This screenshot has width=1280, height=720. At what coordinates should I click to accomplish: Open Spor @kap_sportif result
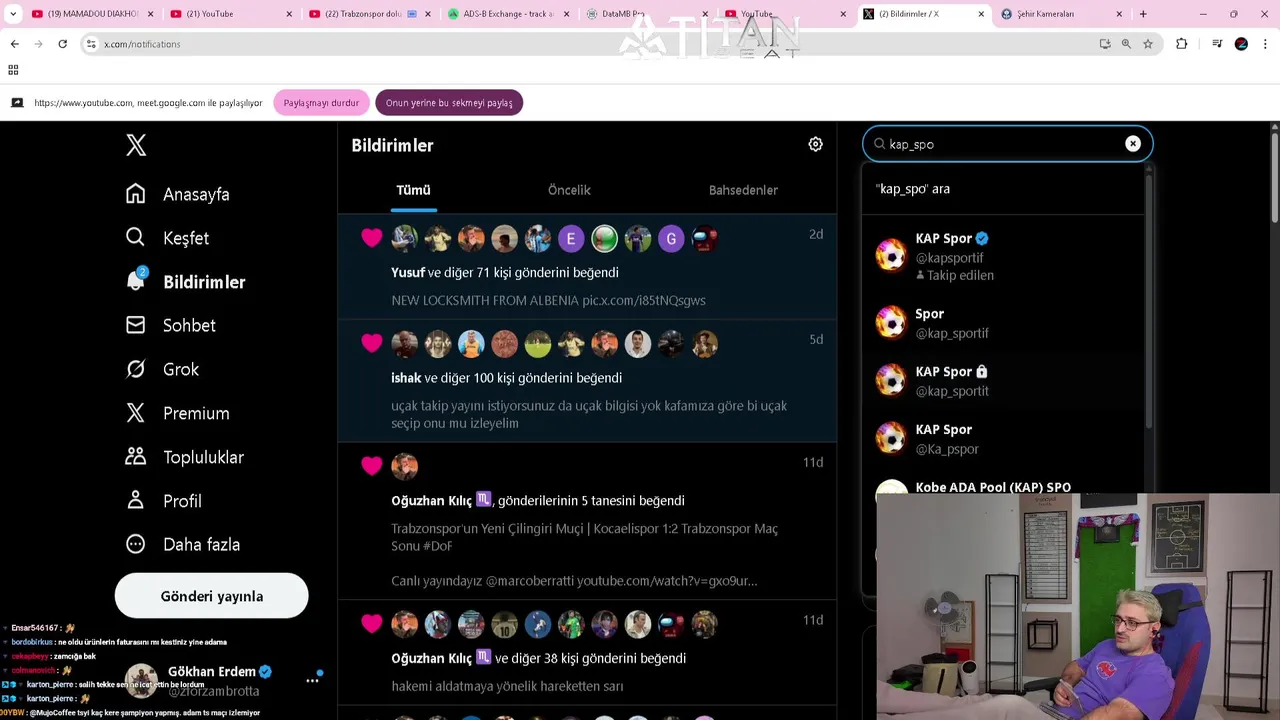[x=1003, y=323]
